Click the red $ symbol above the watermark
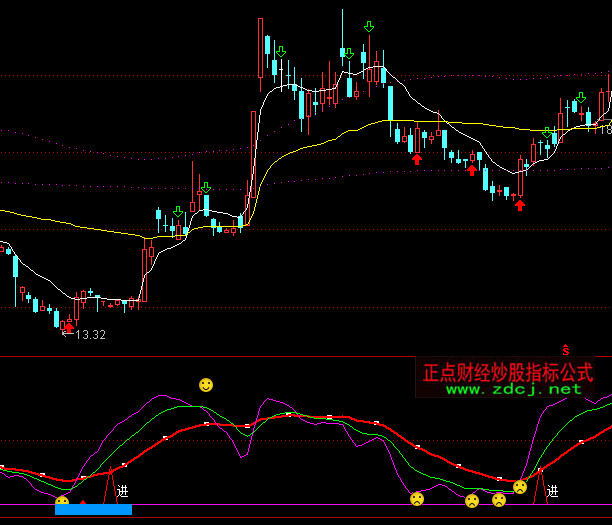The image size is (612, 525). 565,350
